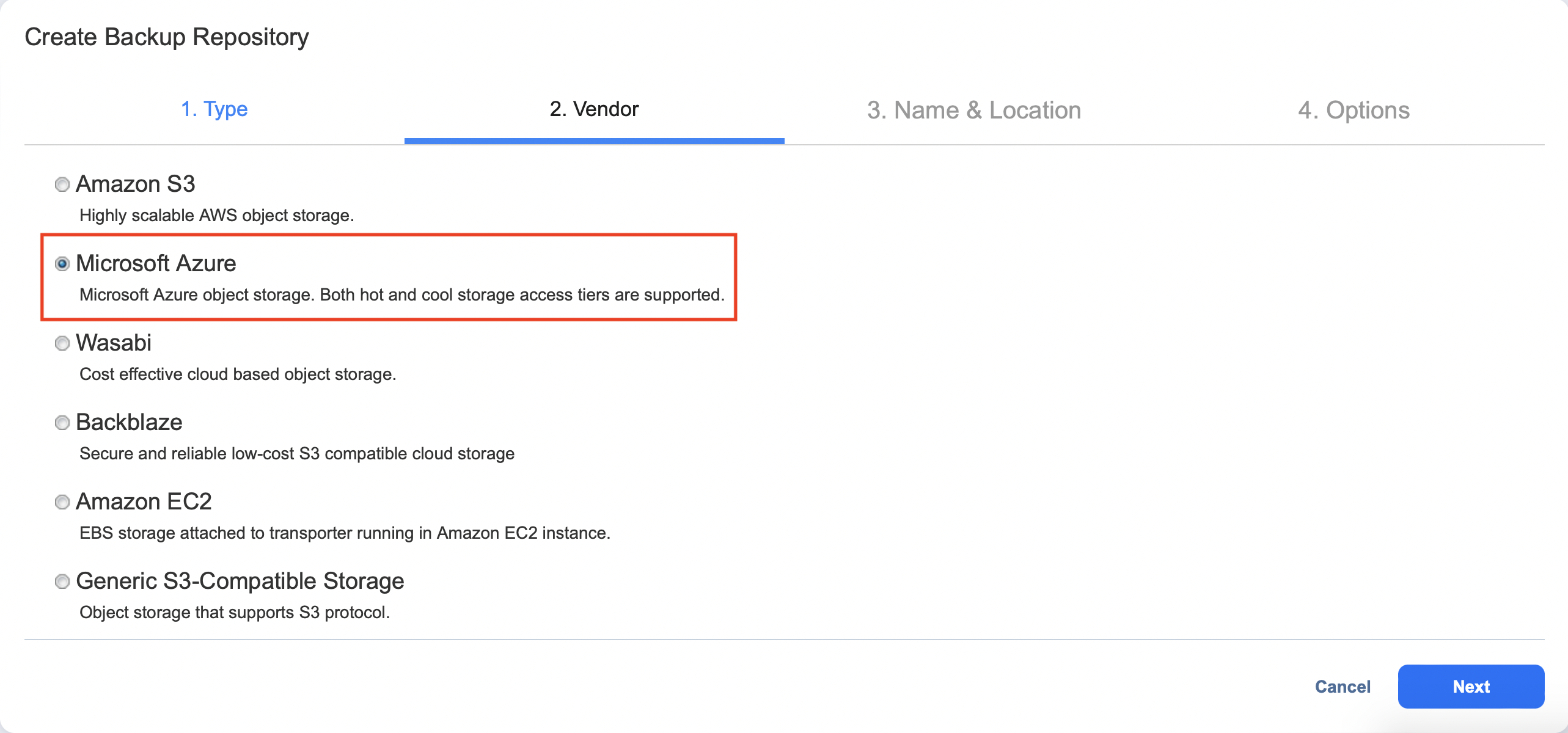This screenshot has width=1568, height=733.
Task: Select the Microsoft Azure radio button
Action: 62,264
